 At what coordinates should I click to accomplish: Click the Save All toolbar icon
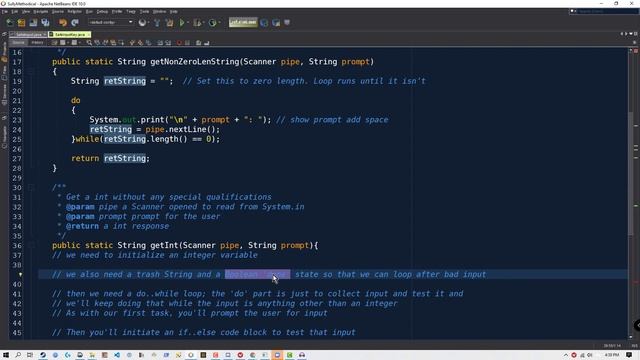click(45, 22)
